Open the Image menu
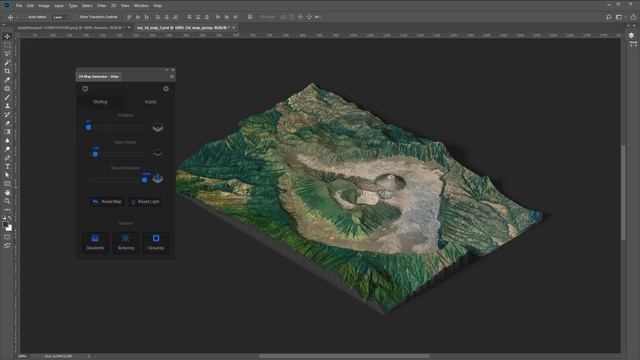Viewport: 640px width, 360px height. coord(44,6)
